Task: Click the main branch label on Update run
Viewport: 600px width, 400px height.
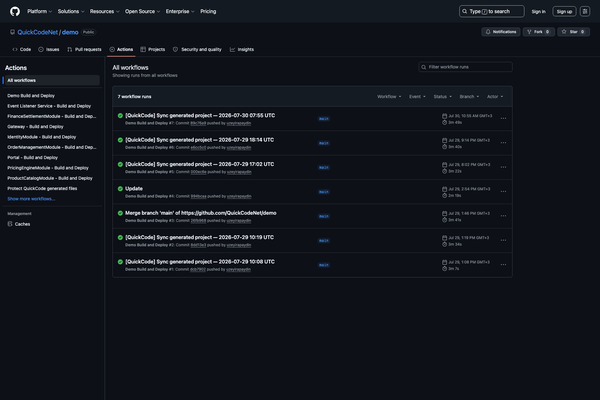Action: point(324,192)
